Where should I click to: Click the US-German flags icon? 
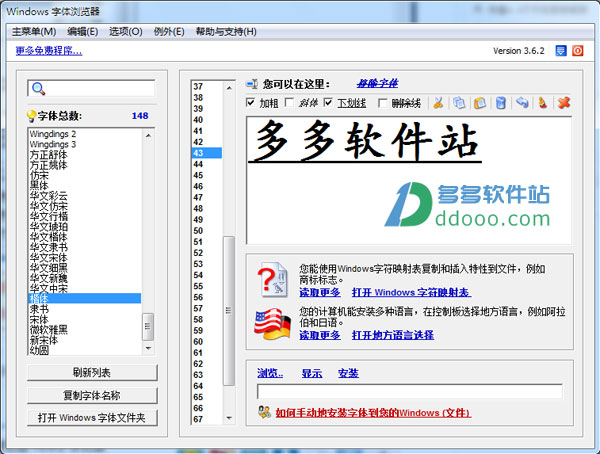pos(272,324)
